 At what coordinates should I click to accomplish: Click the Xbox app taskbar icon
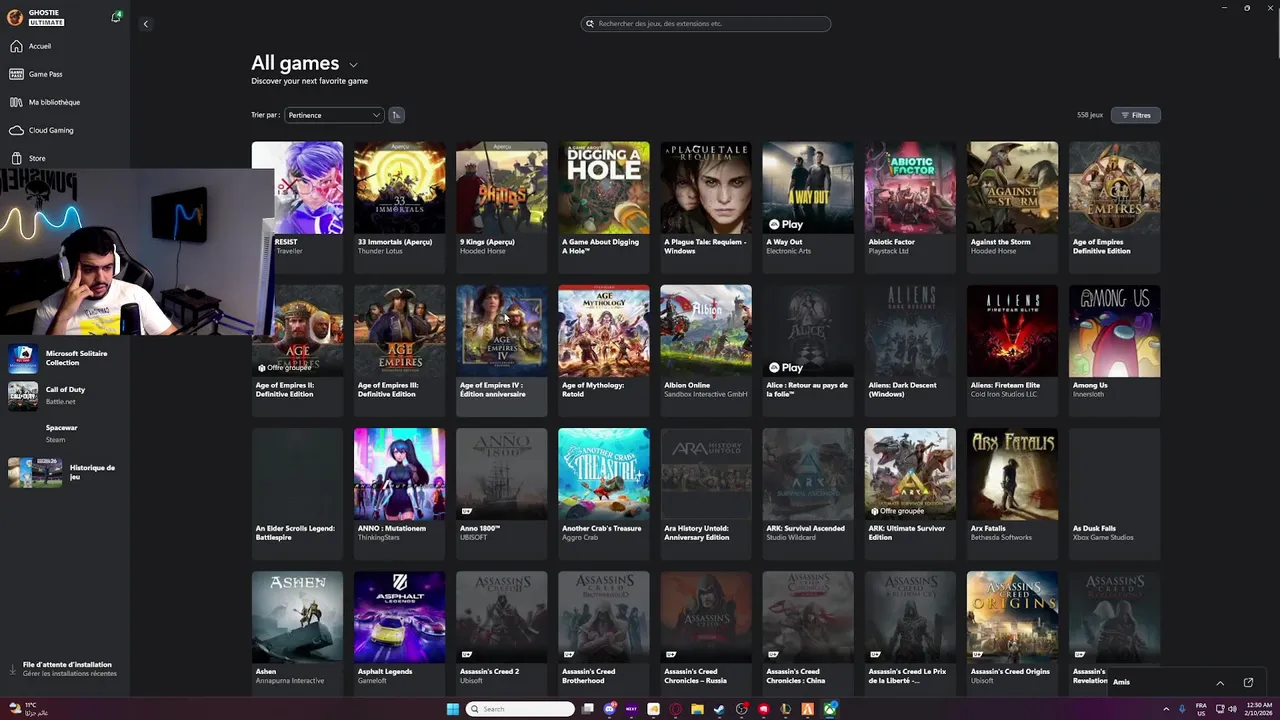click(x=830, y=709)
